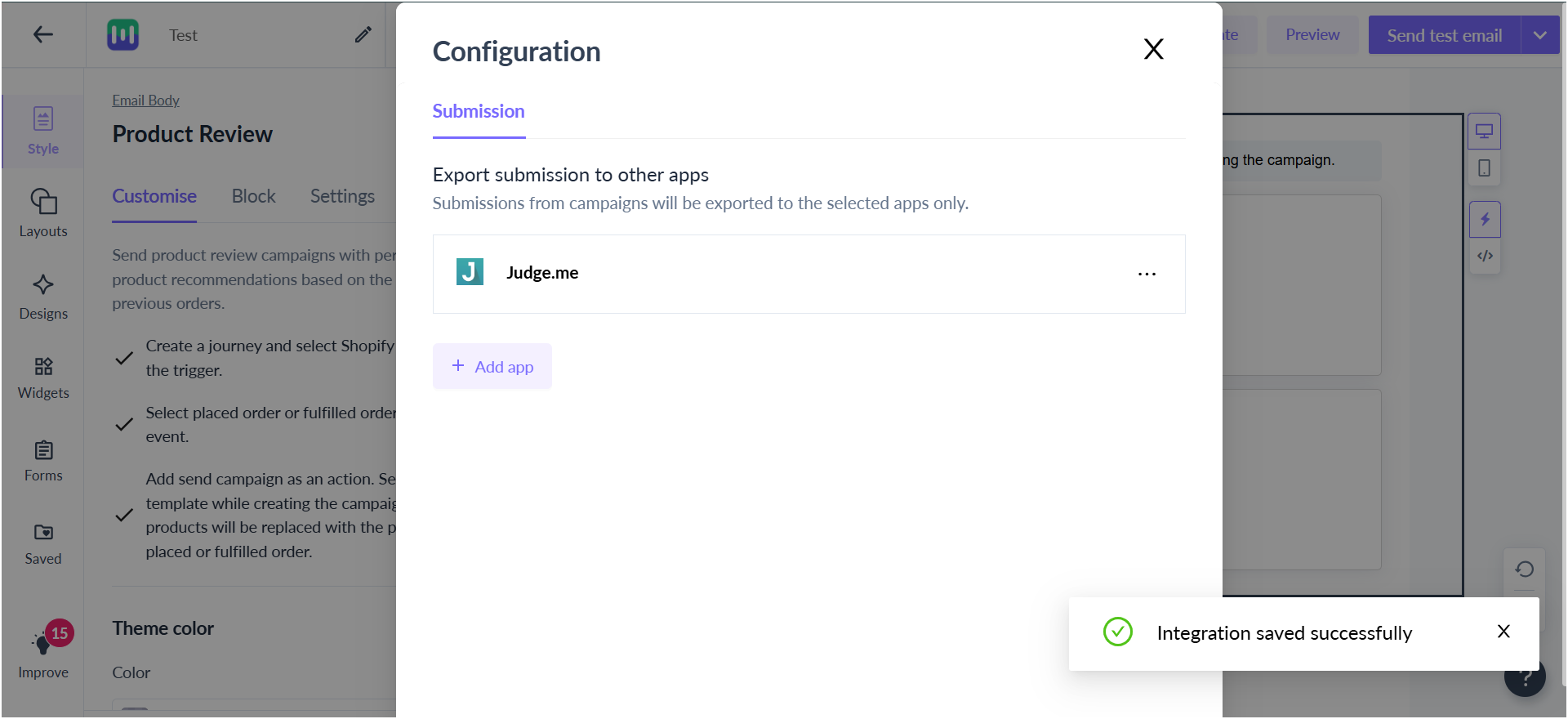The image size is (1568, 719).
Task: Open the Widgets sidebar panel
Action: tap(43, 377)
